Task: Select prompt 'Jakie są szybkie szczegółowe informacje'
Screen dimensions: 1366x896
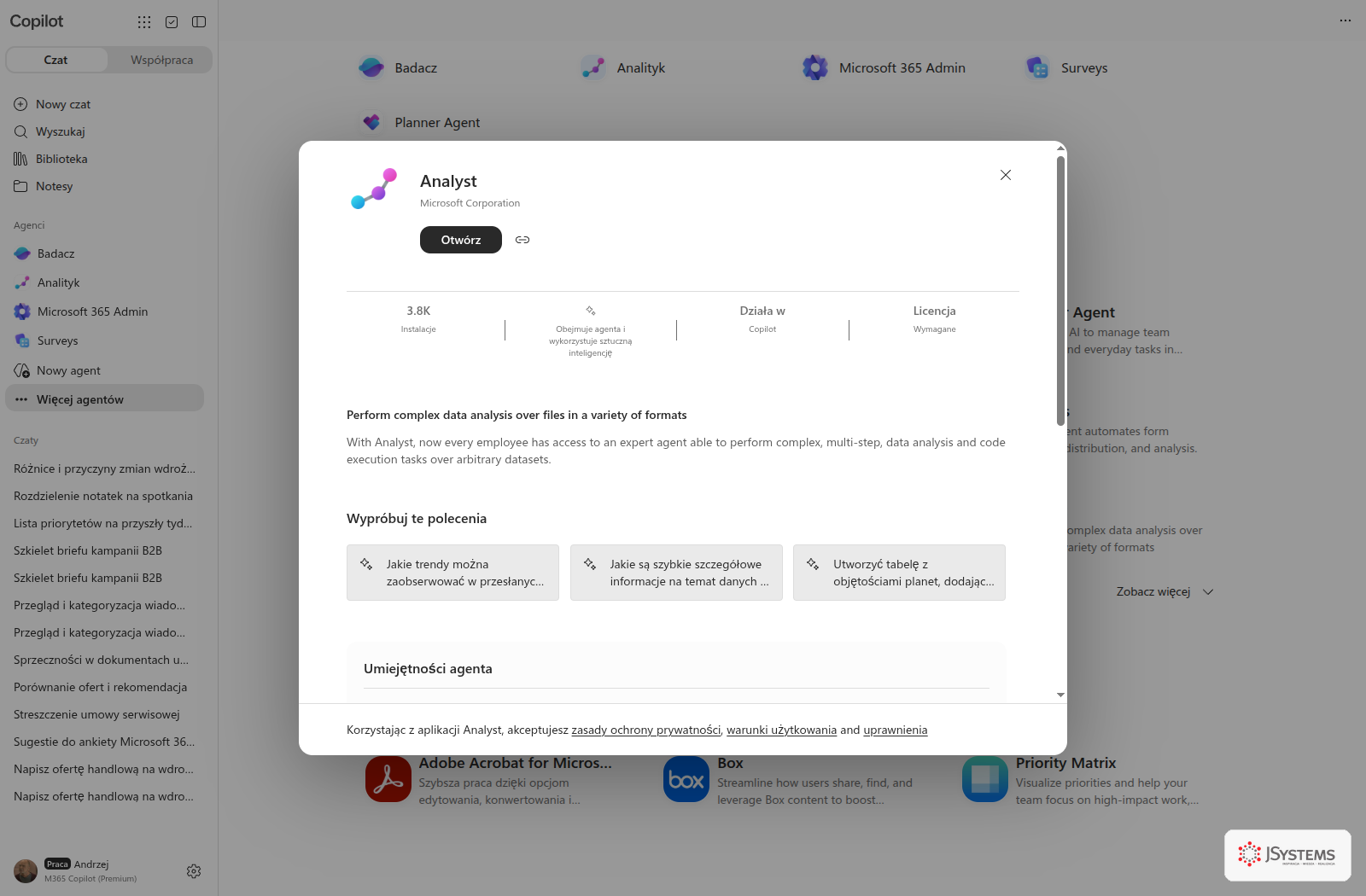Action: pos(676,573)
